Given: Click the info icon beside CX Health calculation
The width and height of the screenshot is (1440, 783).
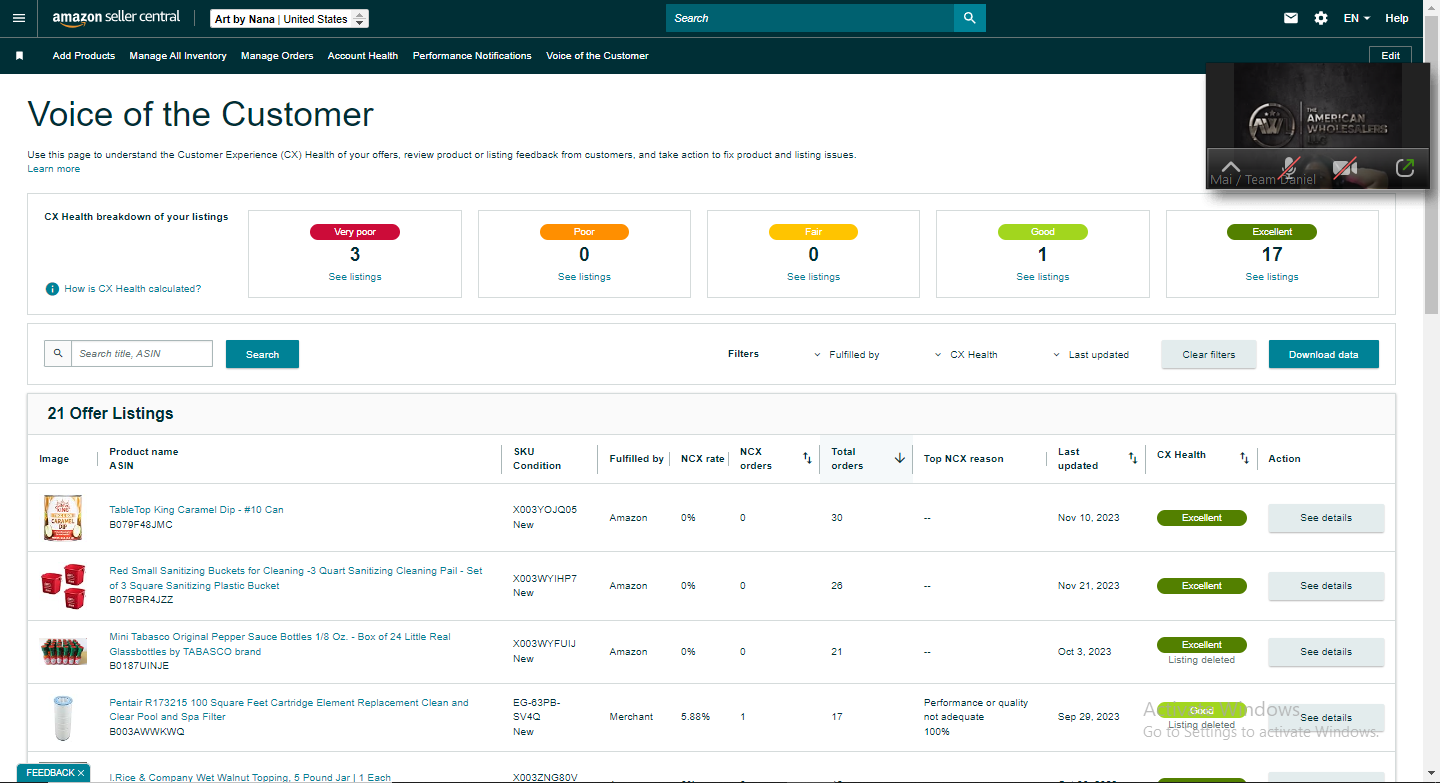Looking at the screenshot, I should point(52,289).
